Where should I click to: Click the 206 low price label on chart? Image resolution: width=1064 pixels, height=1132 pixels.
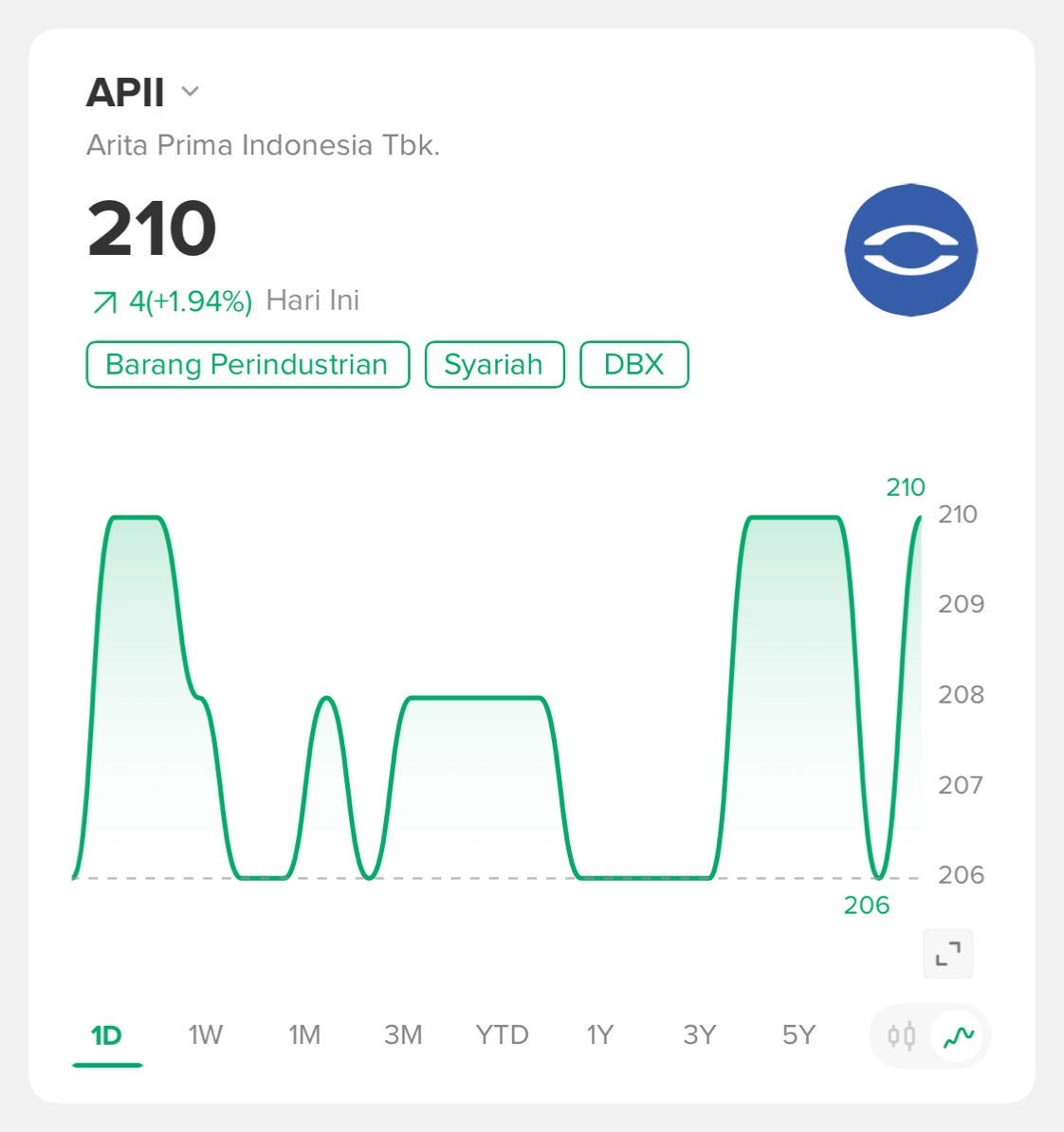click(x=867, y=905)
